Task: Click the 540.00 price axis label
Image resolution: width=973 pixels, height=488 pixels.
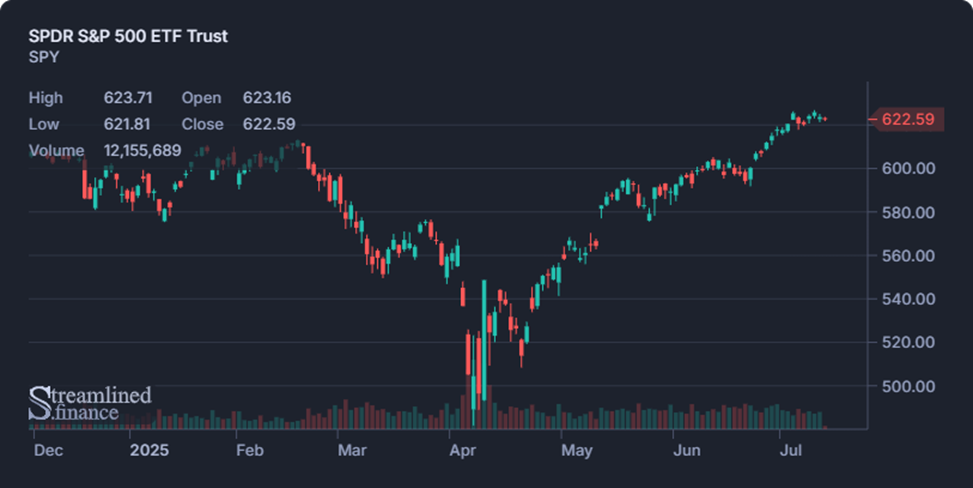Action: pyautogui.click(x=908, y=299)
